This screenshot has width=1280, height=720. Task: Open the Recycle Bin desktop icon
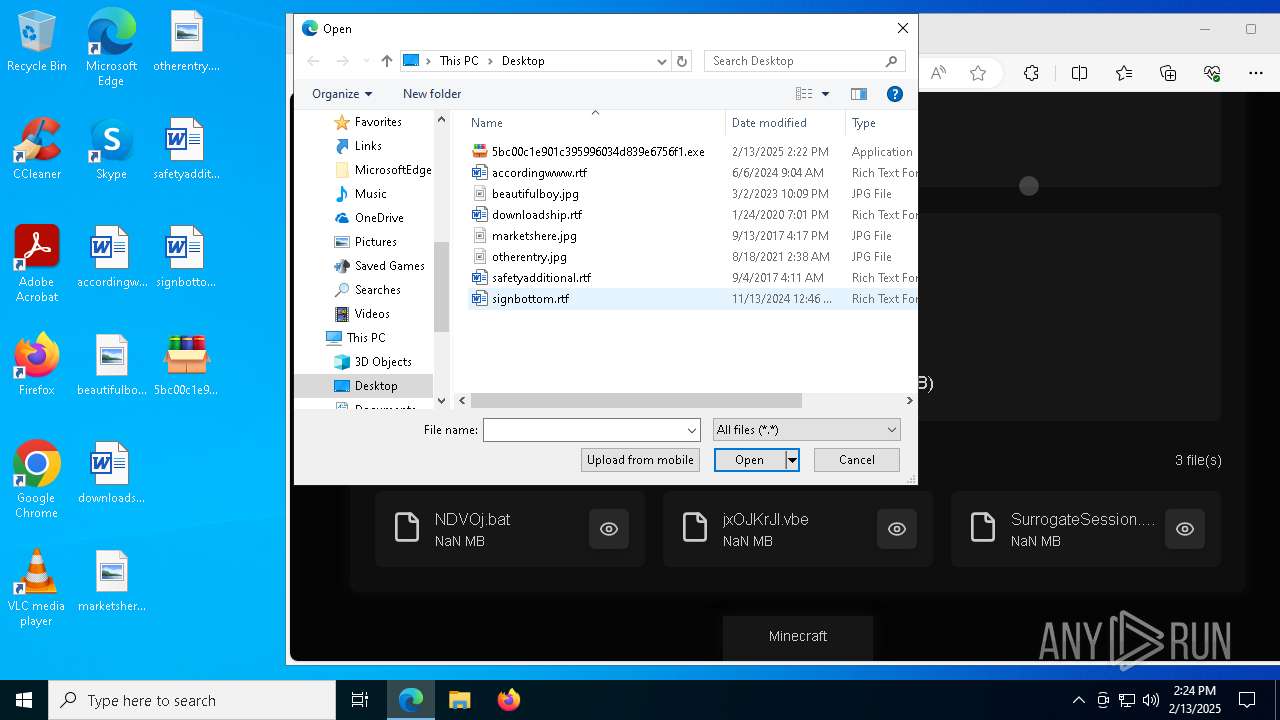[x=36, y=40]
